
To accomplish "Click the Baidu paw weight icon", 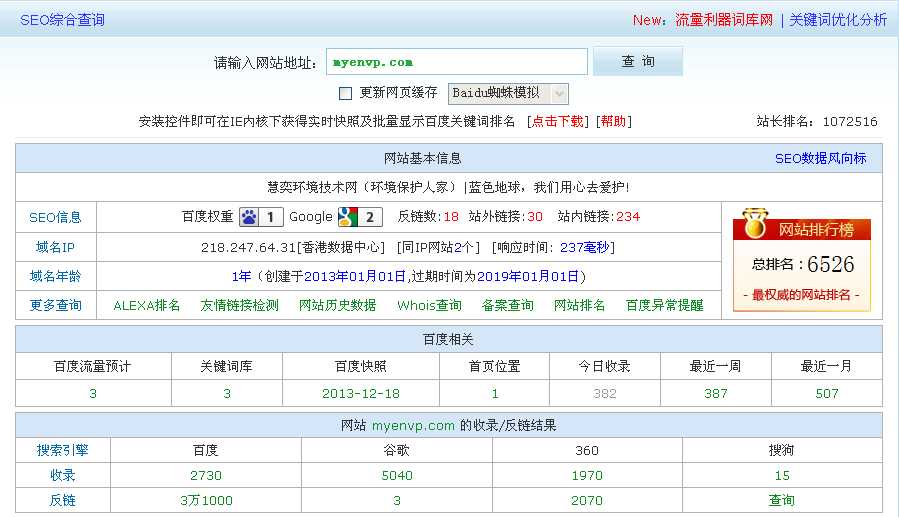I will [261, 217].
